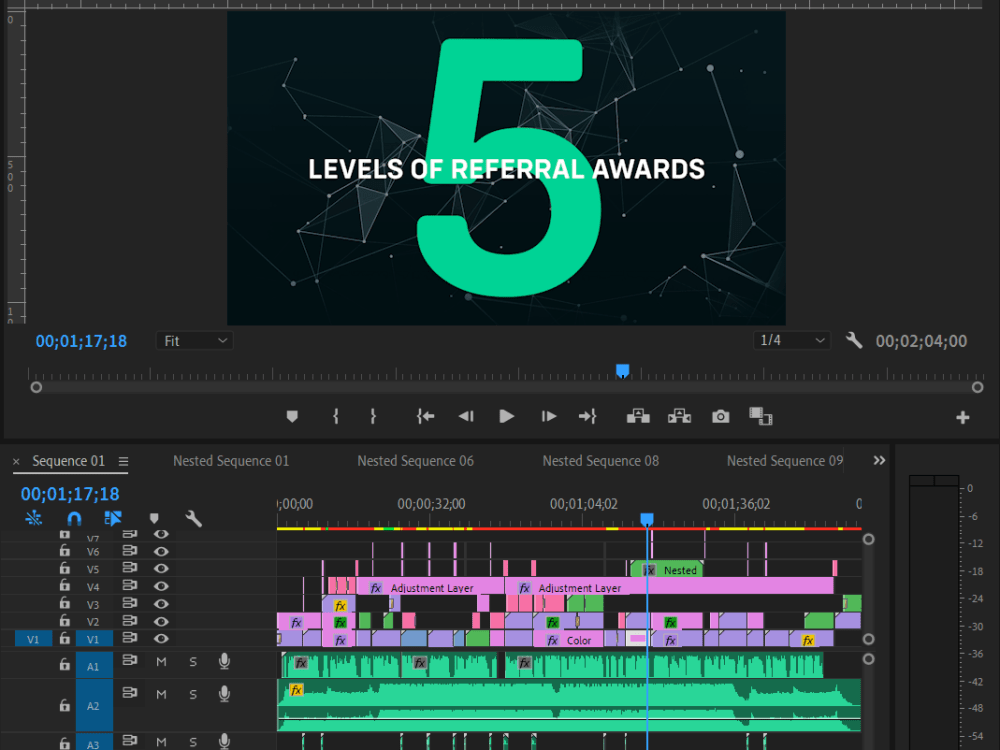Step forward one frame
Viewport: 1000px width, 750px height.
click(x=548, y=416)
